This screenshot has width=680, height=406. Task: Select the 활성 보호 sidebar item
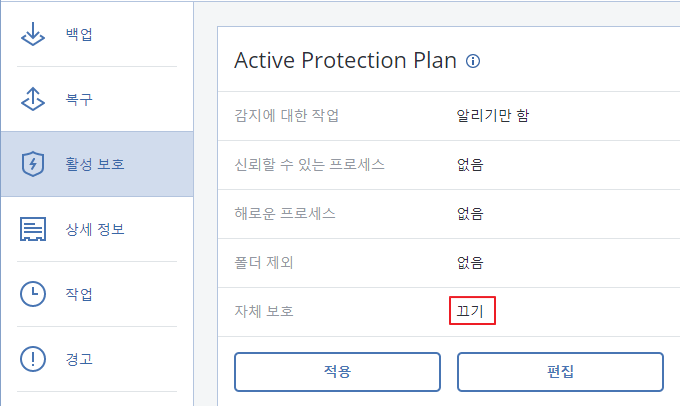tap(97, 164)
